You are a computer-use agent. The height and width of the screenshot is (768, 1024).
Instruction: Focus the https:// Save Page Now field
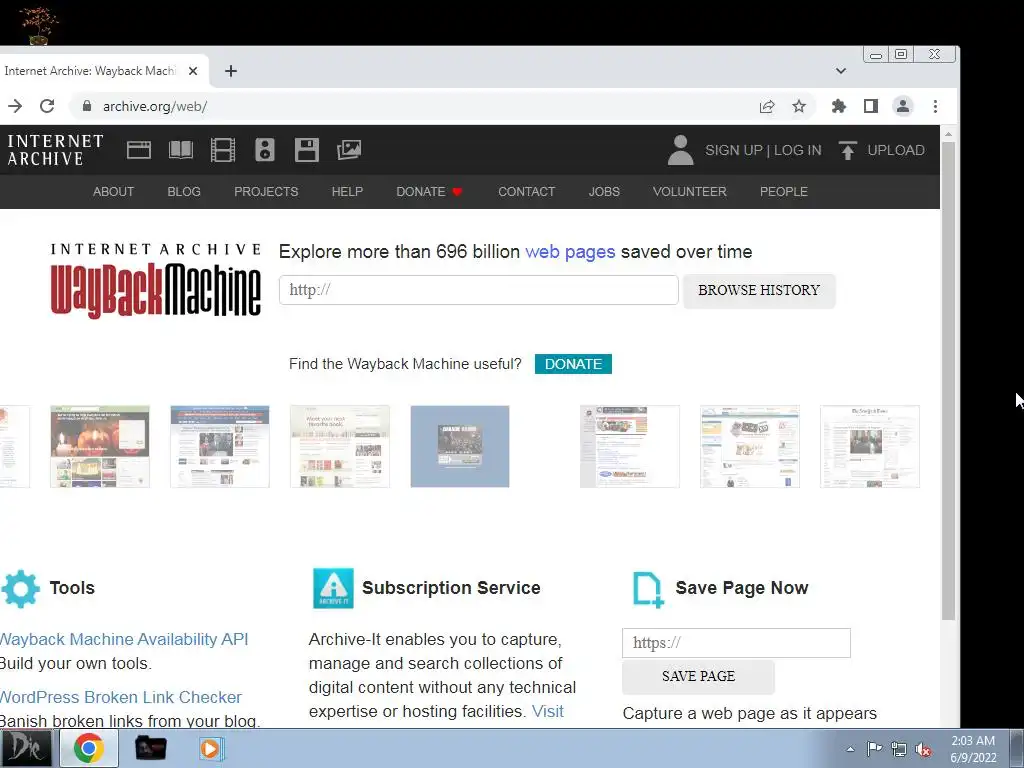tap(736, 643)
